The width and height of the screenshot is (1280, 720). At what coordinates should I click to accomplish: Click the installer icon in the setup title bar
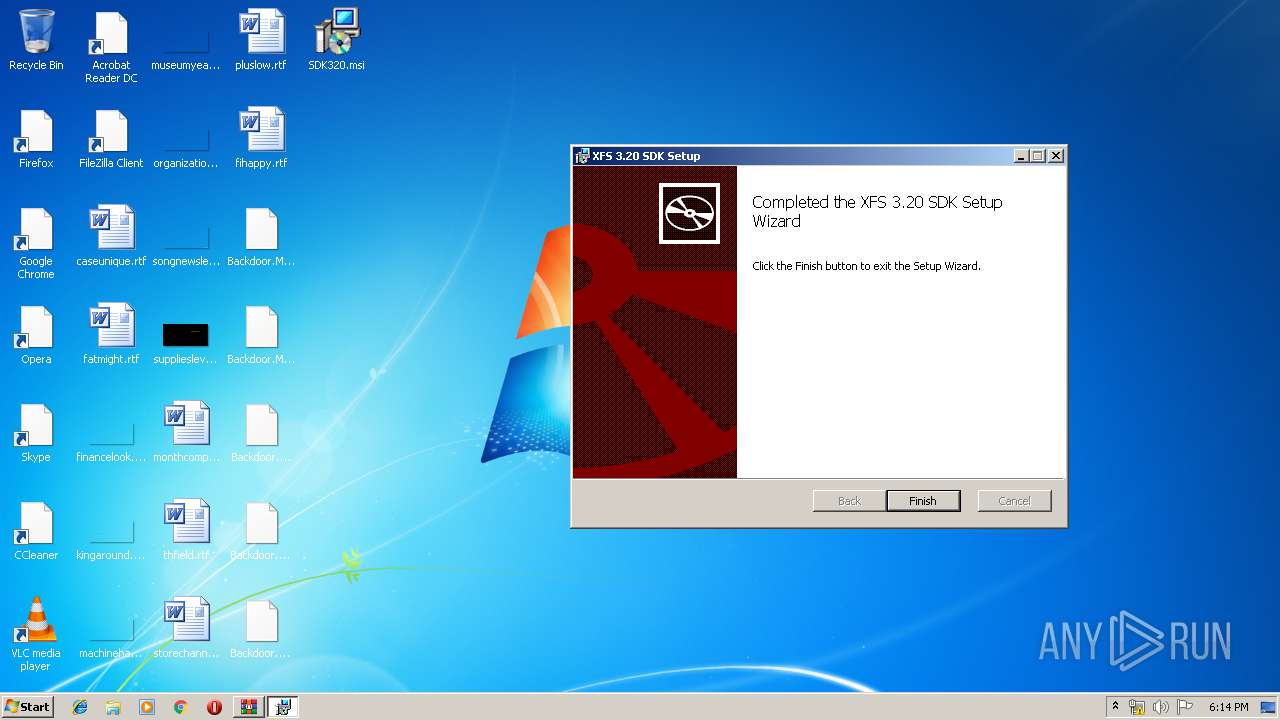coord(582,156)
